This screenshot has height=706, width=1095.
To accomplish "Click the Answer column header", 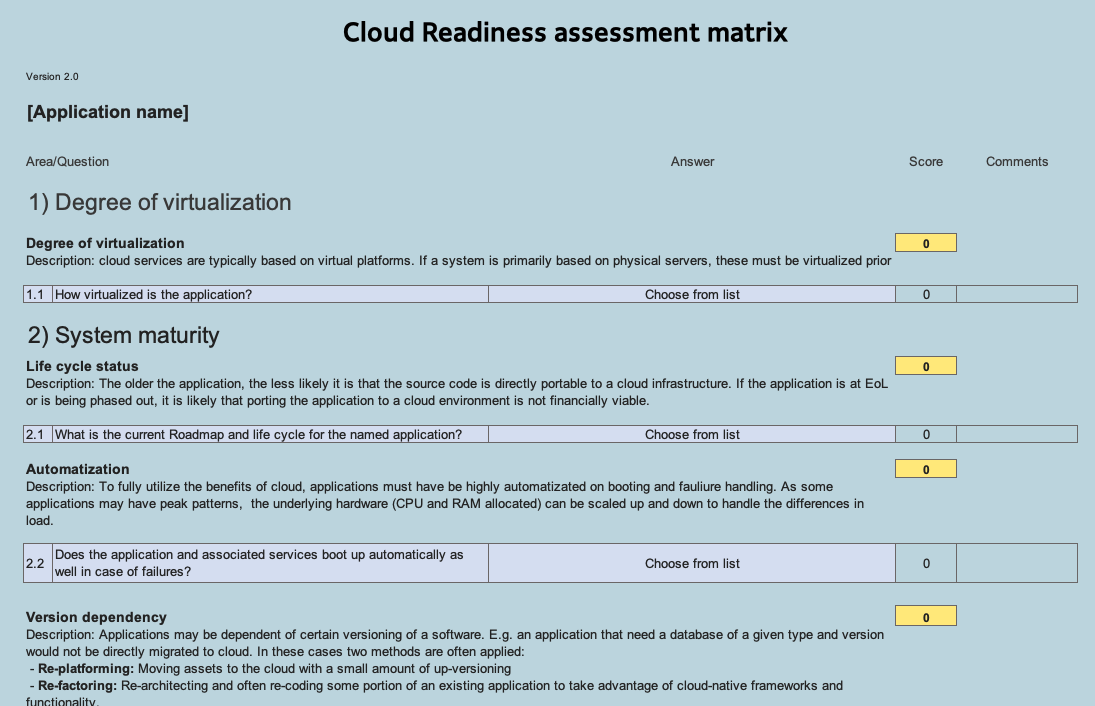I will point(692,161).
